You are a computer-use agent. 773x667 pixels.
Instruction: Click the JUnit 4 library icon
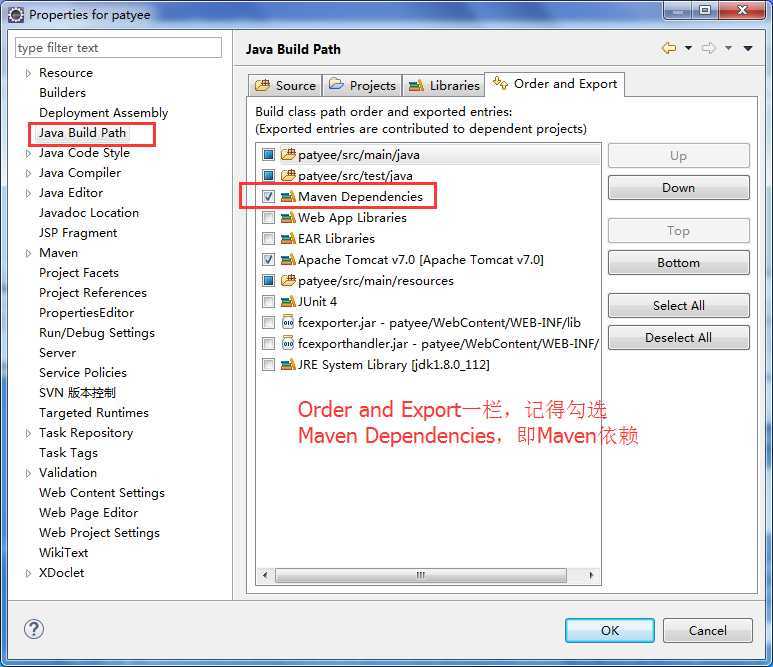pos(288,301)
